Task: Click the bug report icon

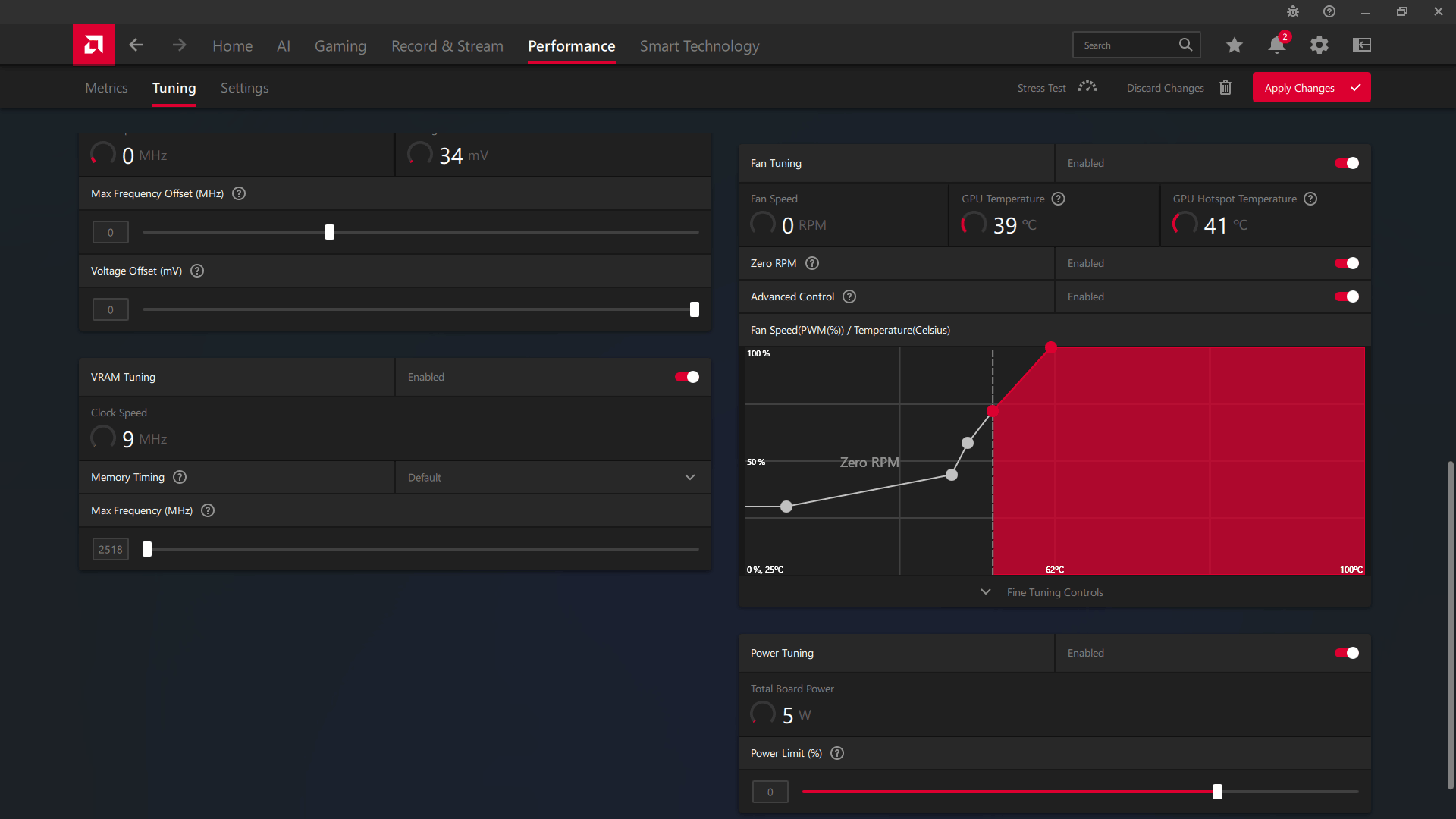Action: click(1293, 11)
